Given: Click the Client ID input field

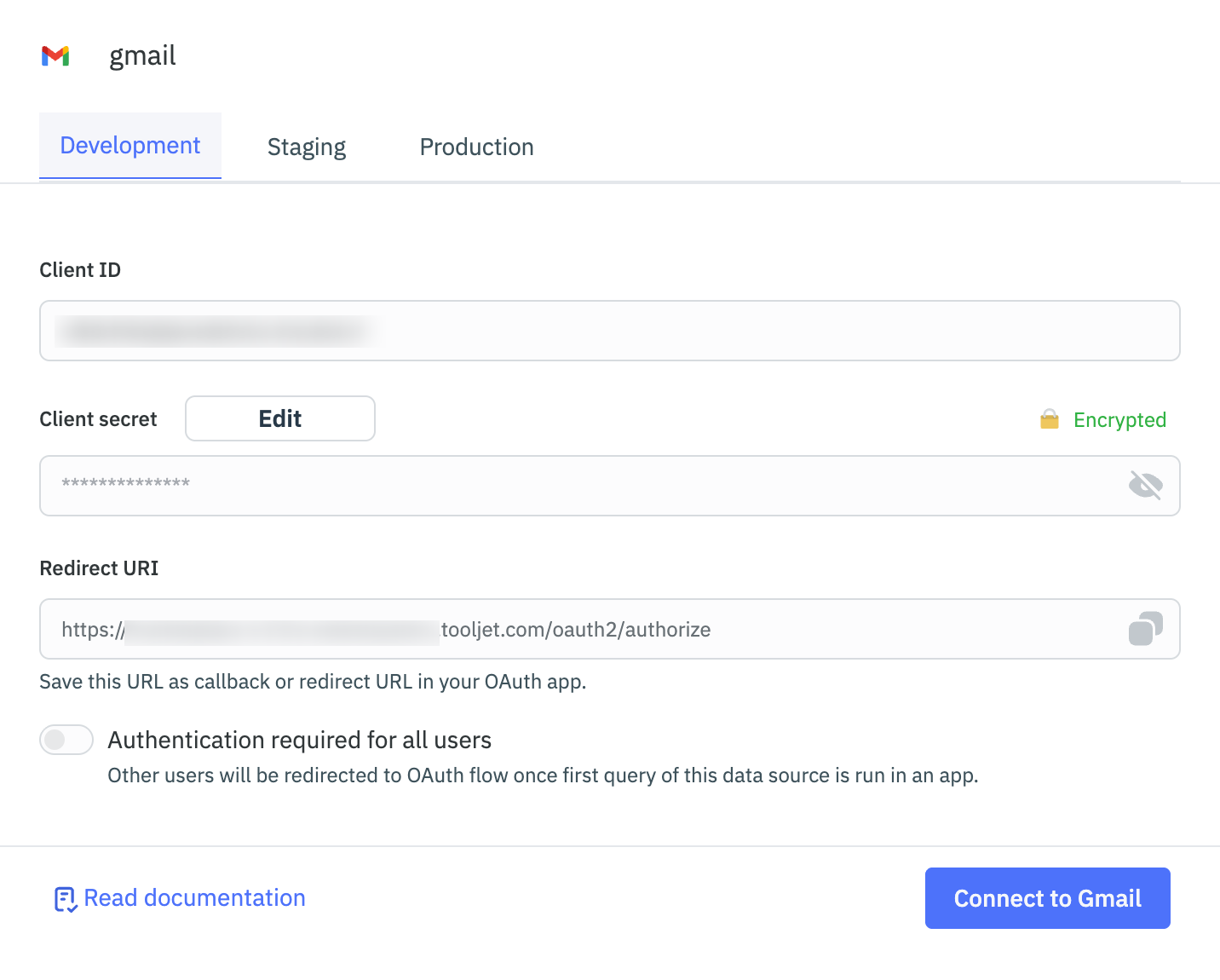Looking at the screenshot, I should coord(609,331).
